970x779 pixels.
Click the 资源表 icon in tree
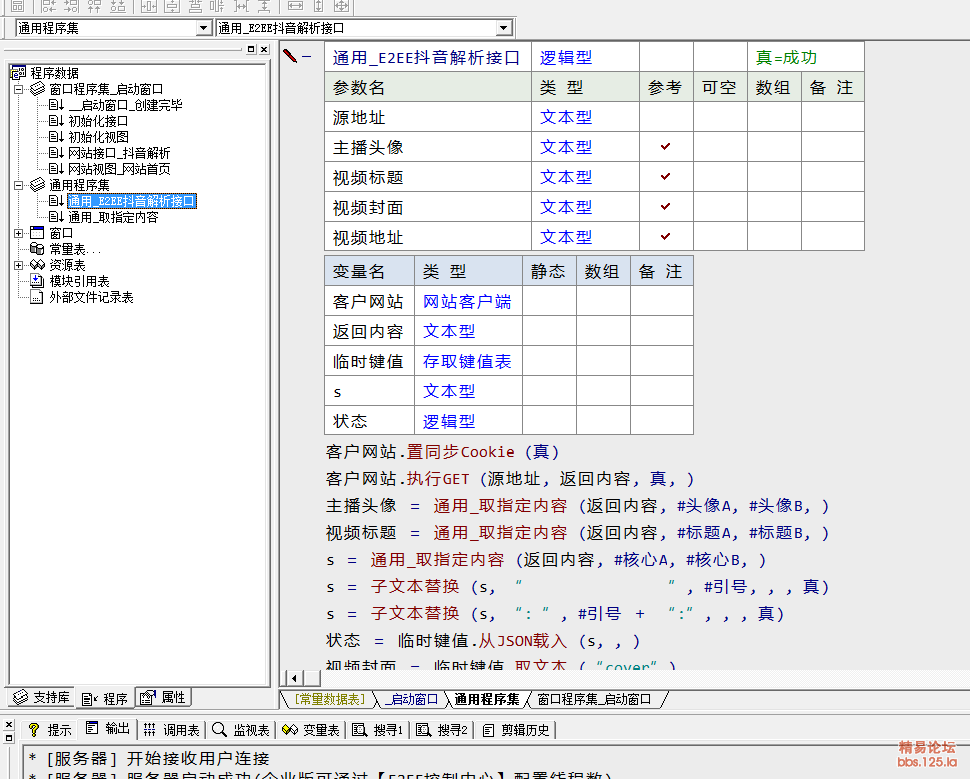(x=38, y=265)
